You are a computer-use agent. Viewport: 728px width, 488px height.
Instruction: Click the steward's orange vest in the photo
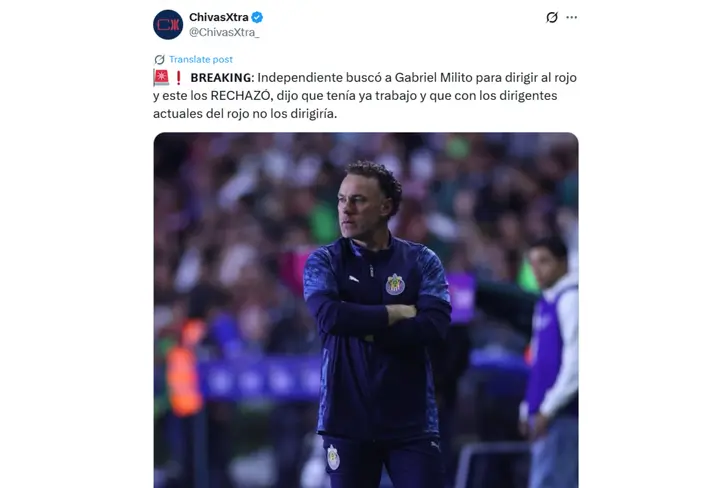point(184,371)
